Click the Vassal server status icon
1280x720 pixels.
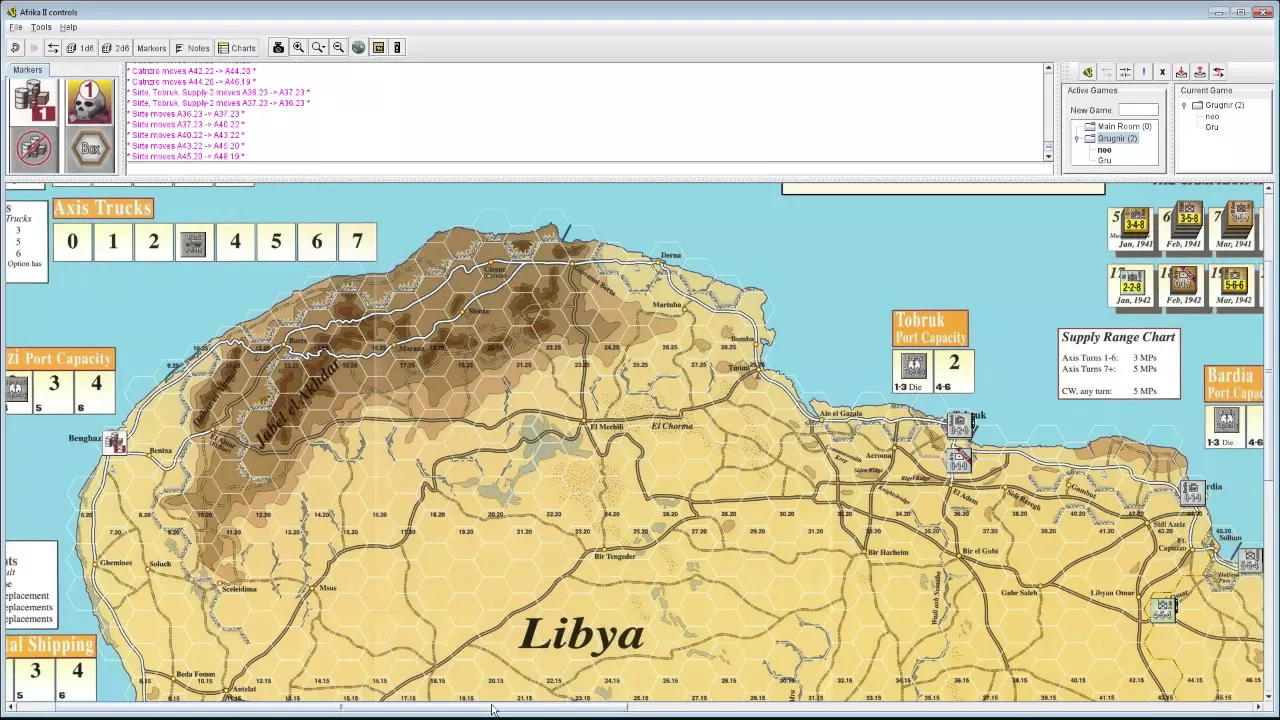pyautogui.click(x=1088, y=72)
